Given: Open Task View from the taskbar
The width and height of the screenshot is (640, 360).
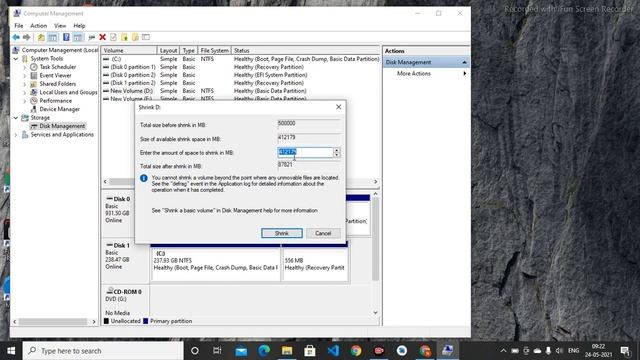Looking at the screenshot, I should click(217, 351).
